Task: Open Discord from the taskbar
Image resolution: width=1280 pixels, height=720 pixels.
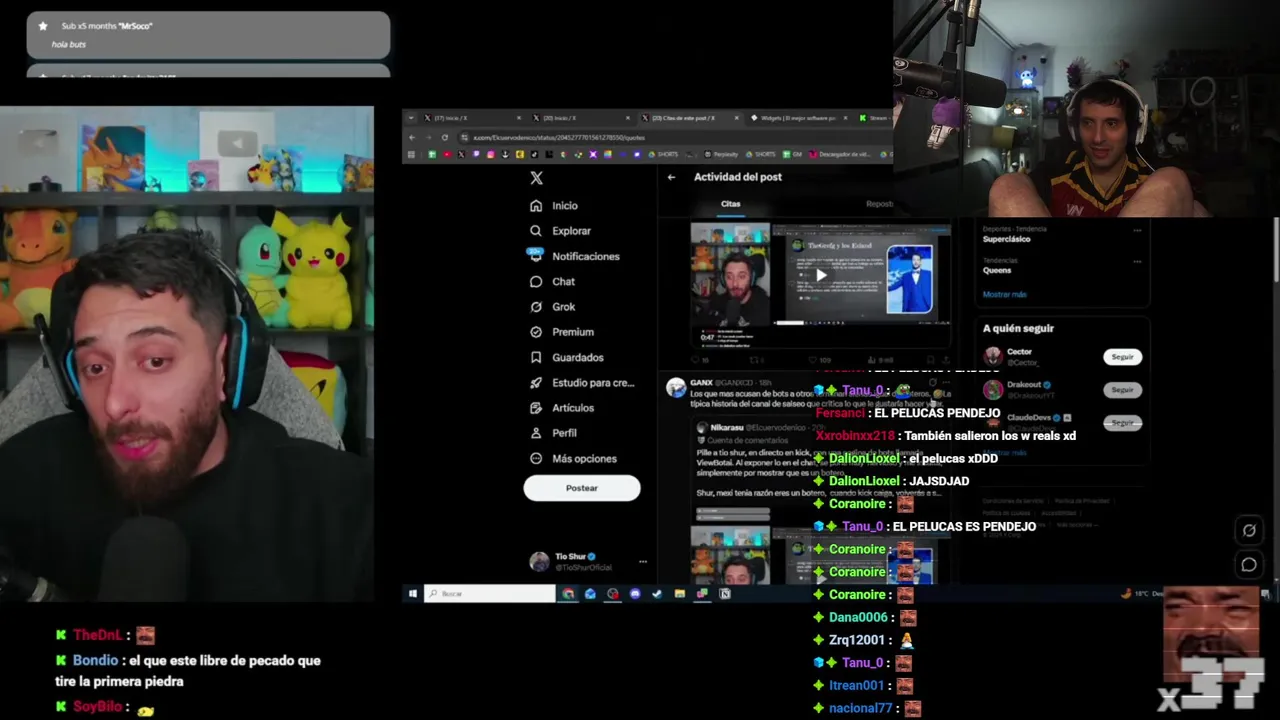Action: pyautogui.click(x=635, y=594)
